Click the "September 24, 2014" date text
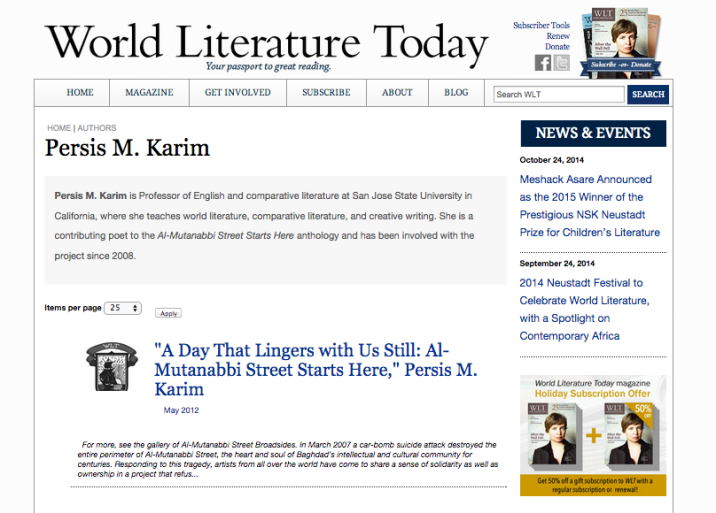Screen dimensions: 716x513 (x=557, y=264)
